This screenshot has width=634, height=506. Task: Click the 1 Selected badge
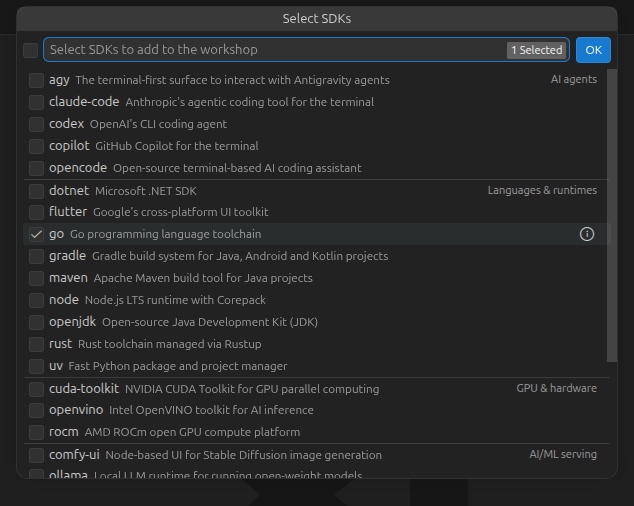537,50
